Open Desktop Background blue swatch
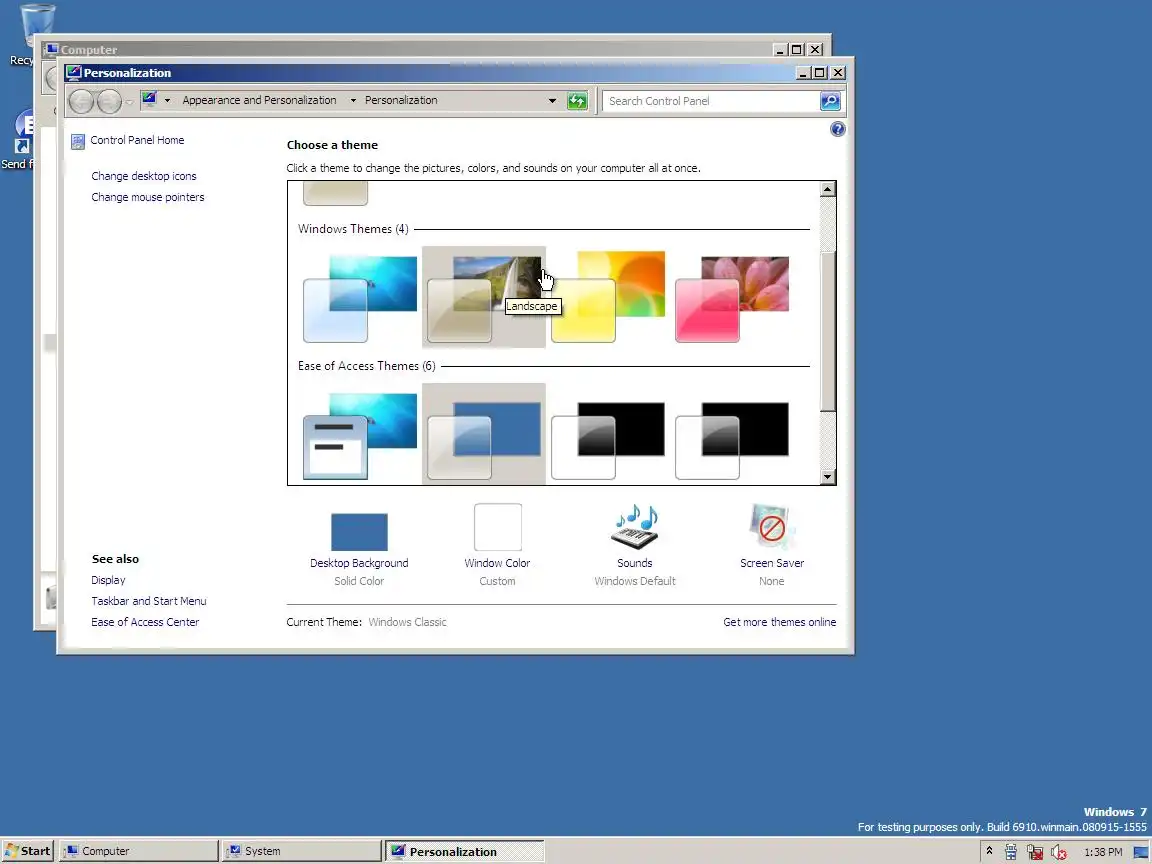 pos(359,532)
